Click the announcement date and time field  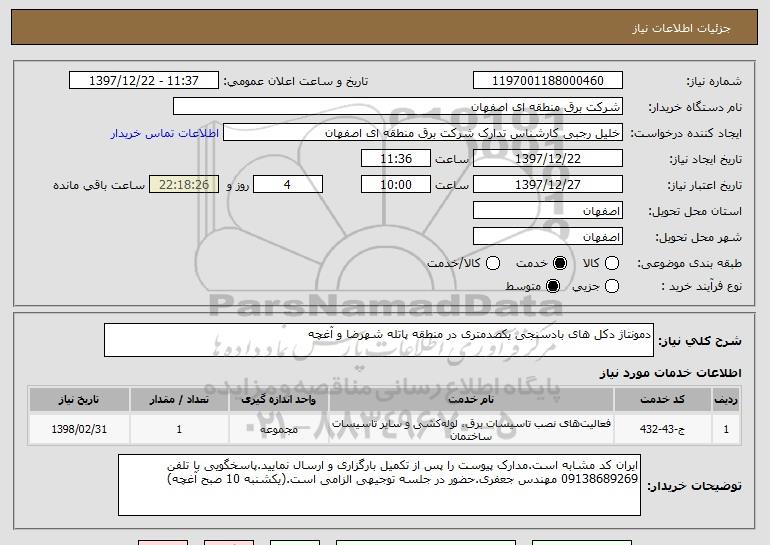(x=144, y=81)
